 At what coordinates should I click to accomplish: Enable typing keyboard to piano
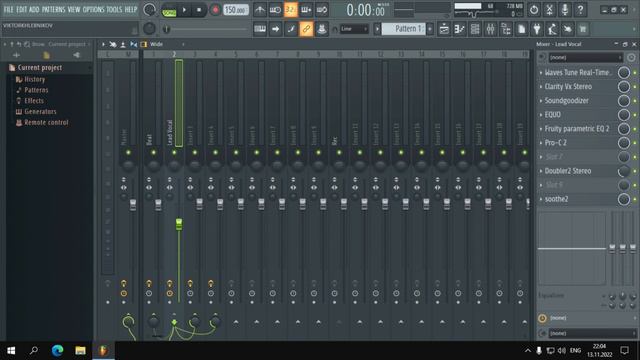coord(260,29)
